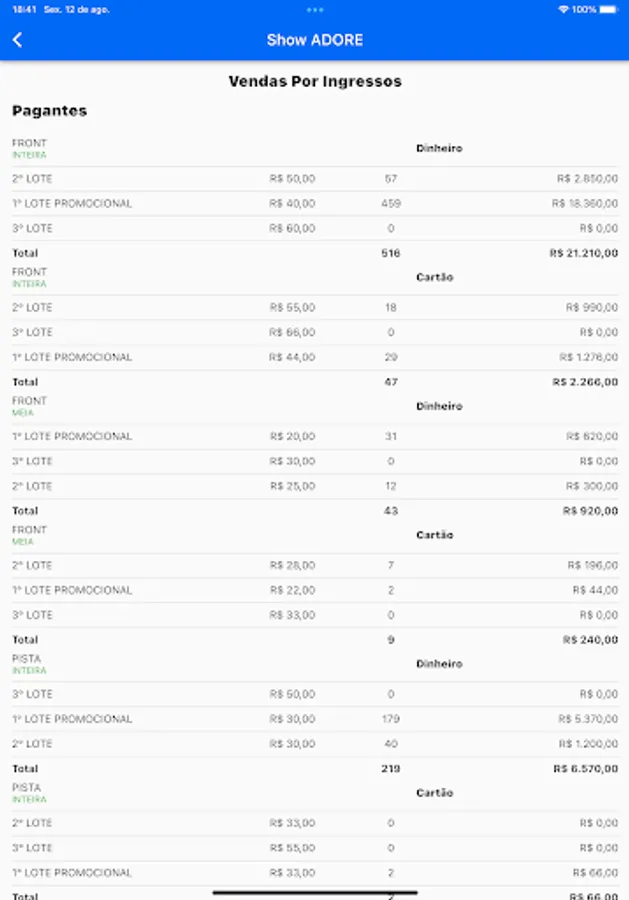Select the Vendas Por Ingressos heading

(x=315, y=82)
